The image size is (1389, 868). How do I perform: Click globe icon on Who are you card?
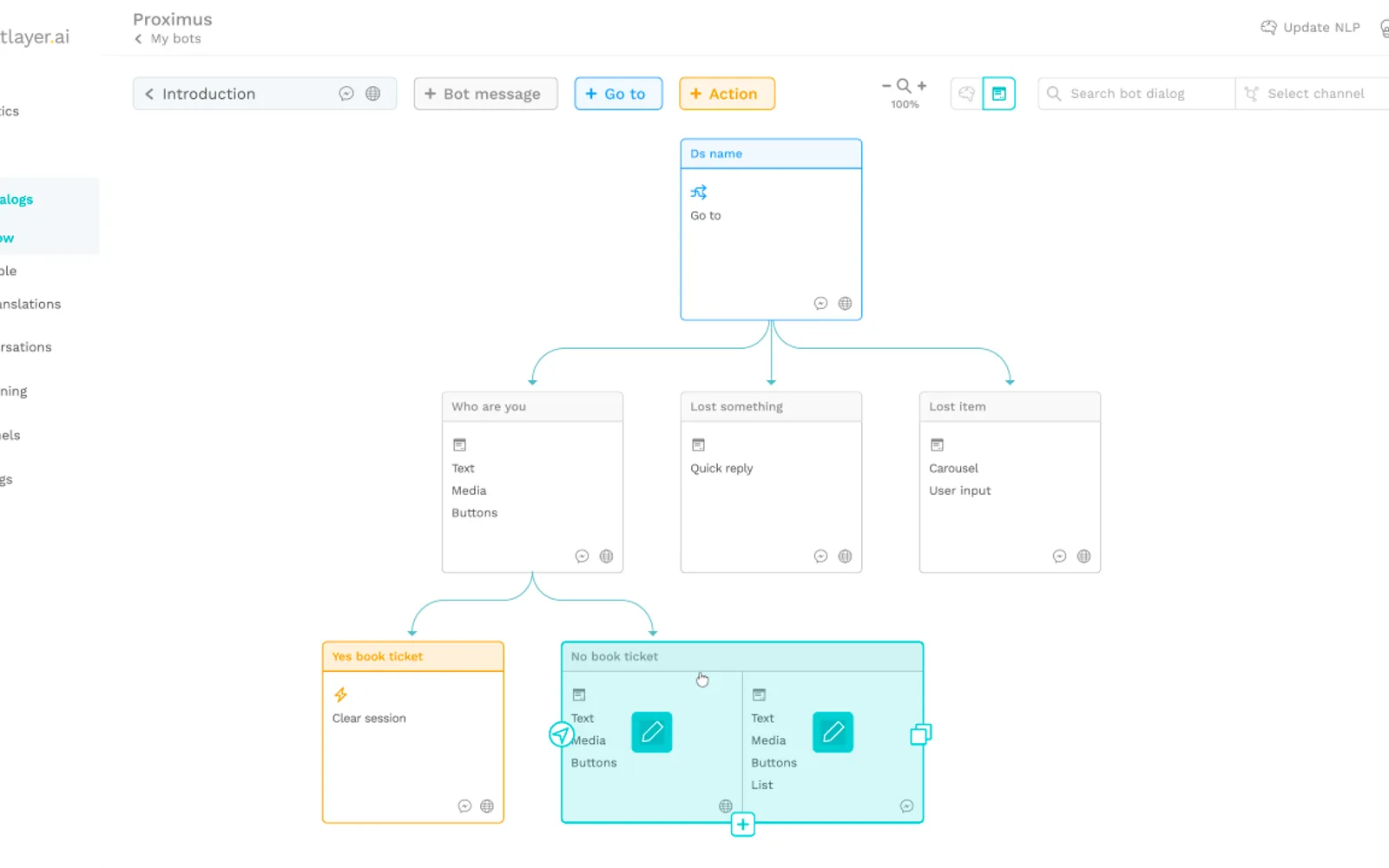[x=606, y=556]
